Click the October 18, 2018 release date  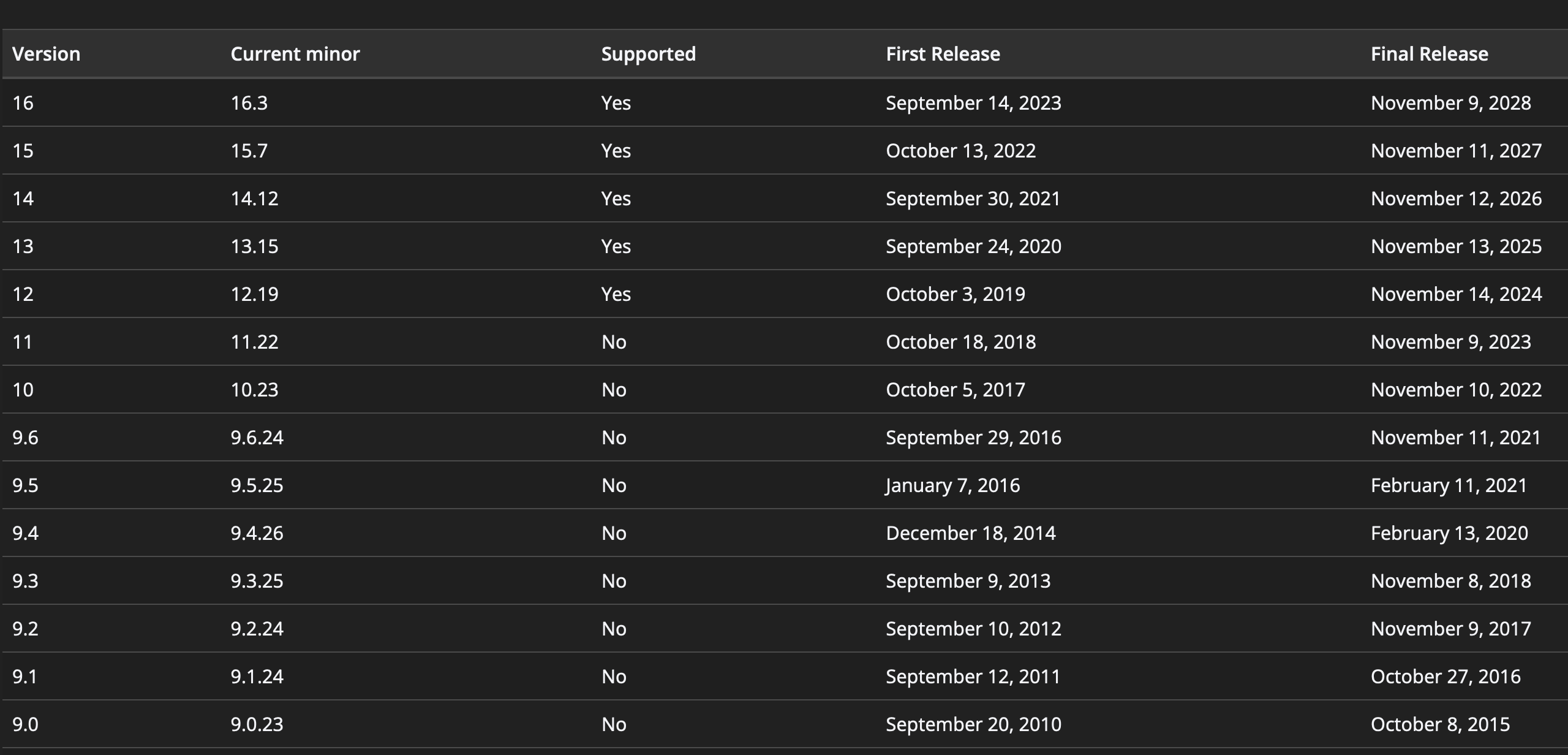coord(960,342)
